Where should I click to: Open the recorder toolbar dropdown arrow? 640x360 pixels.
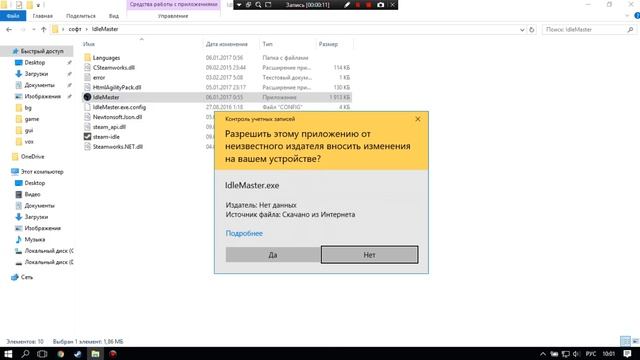point(239,5)
